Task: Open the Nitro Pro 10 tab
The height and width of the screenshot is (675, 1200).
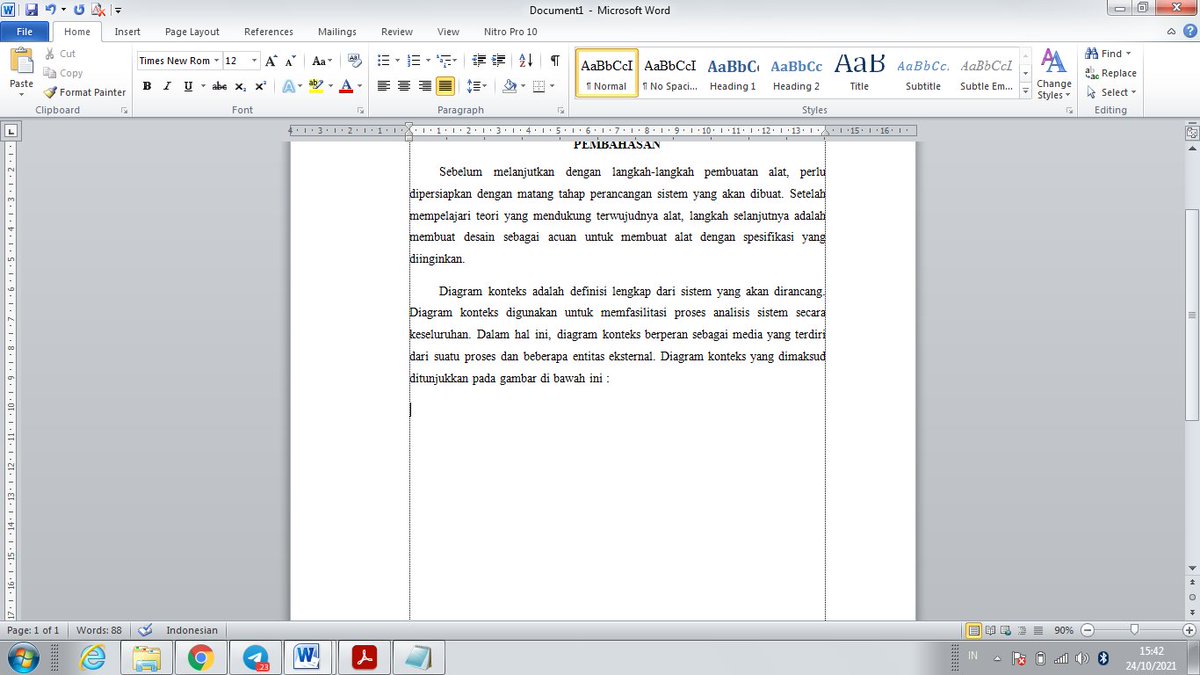Action: (510, 31)
